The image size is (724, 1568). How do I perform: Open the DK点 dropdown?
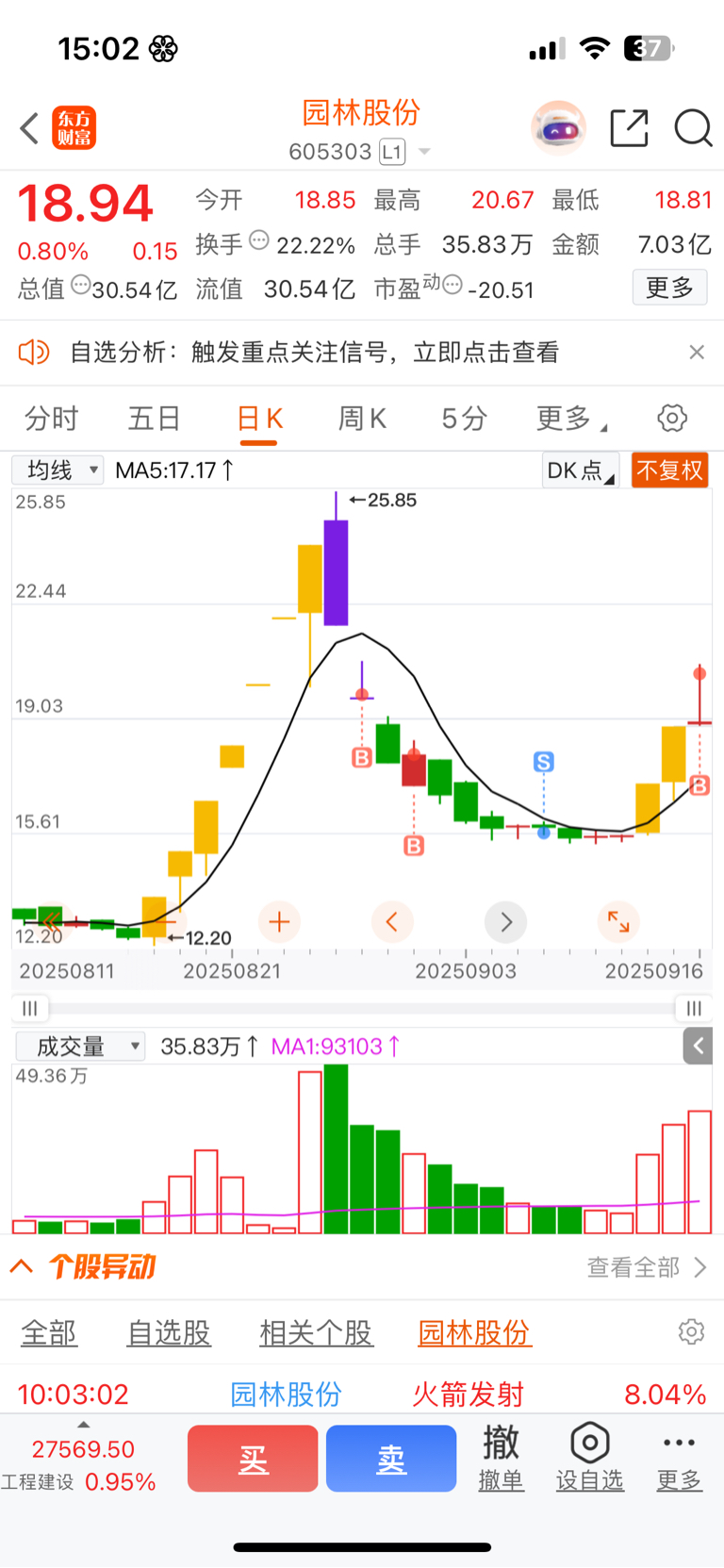click(x=580, y=470)
